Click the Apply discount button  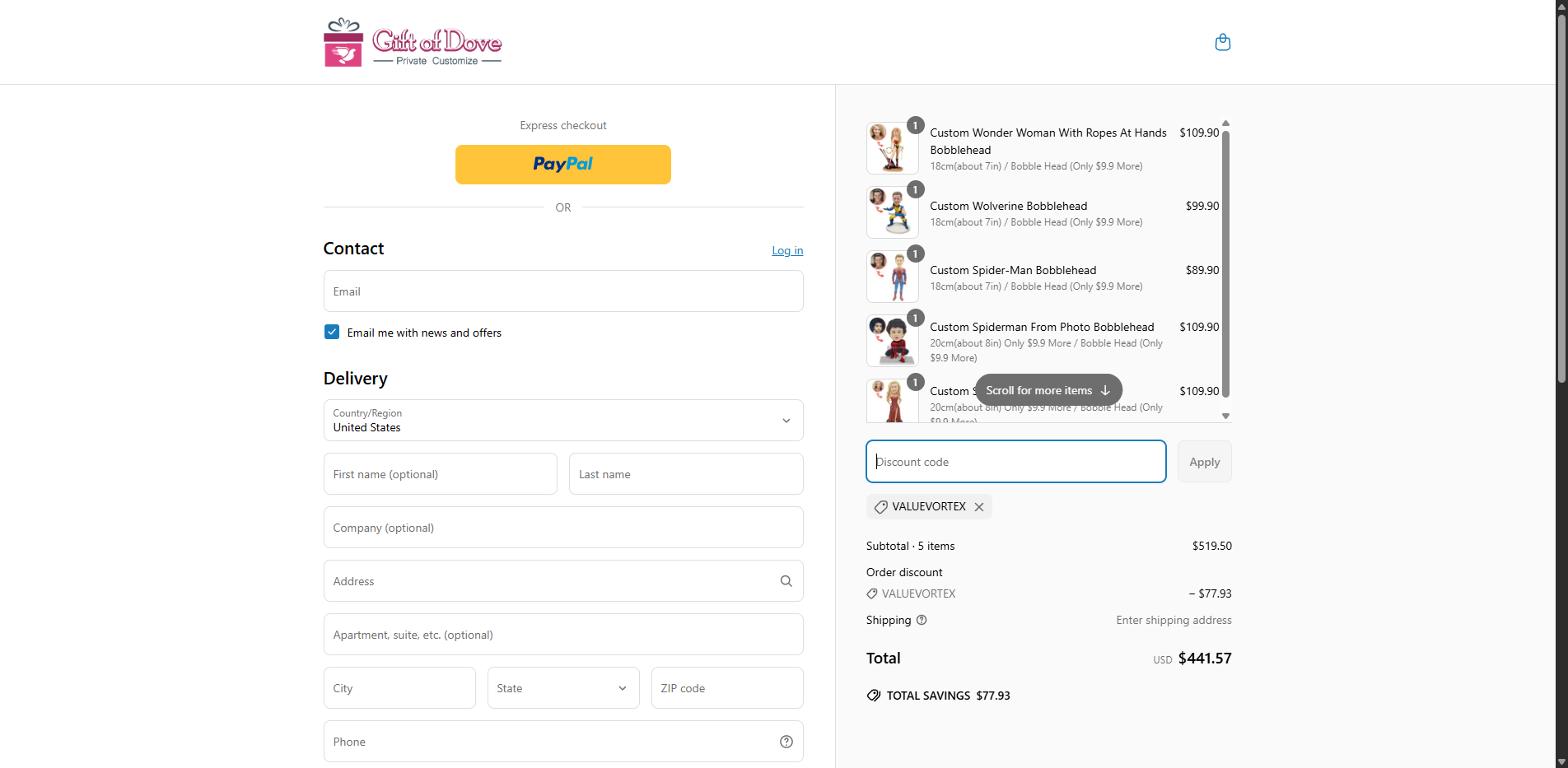[1204, 462]
